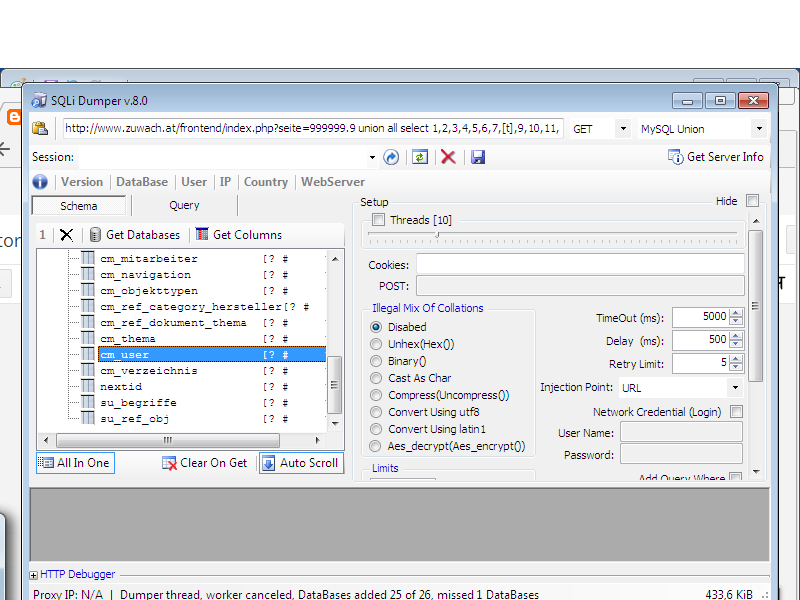Click the DataBase info item
This screenshot has height=600, width=800.
tap(142, 182)
